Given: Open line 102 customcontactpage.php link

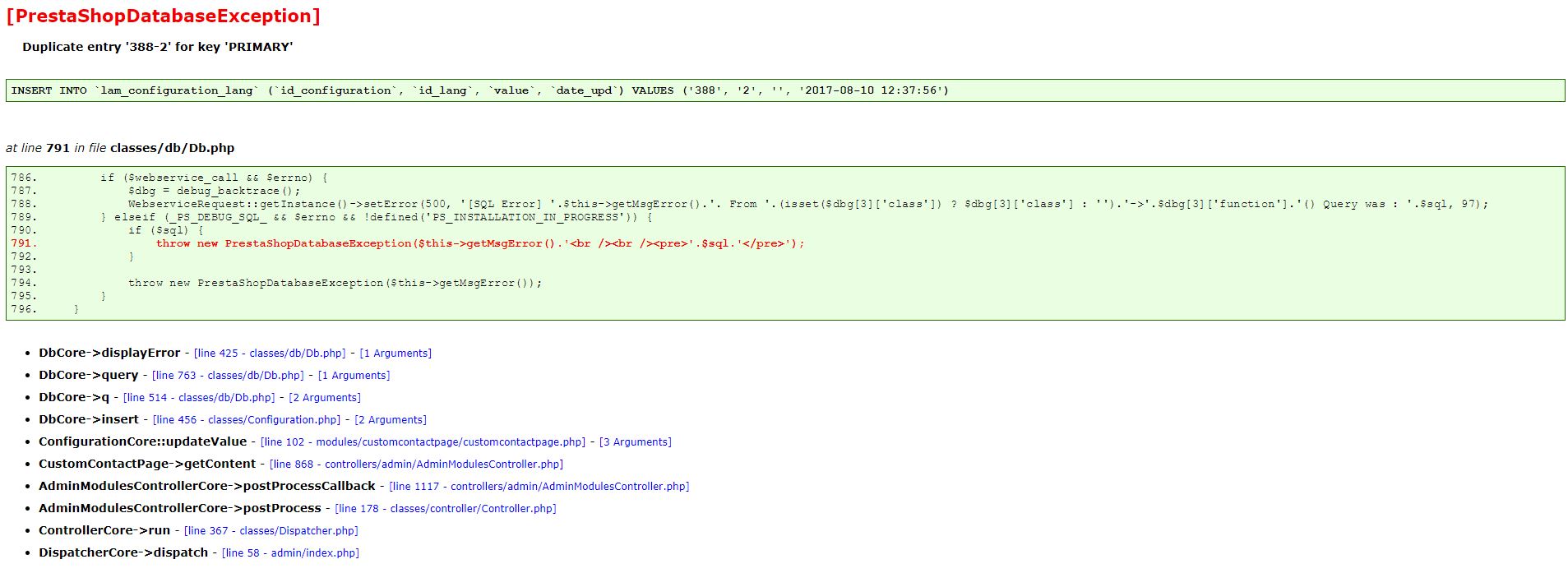Looking at the screenshot, I should (x=423, y=442).
